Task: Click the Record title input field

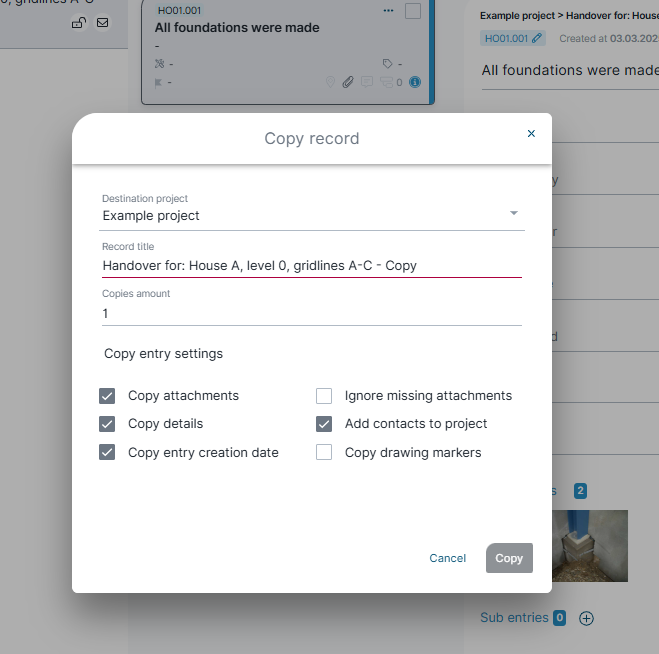Action: [311, 266]
